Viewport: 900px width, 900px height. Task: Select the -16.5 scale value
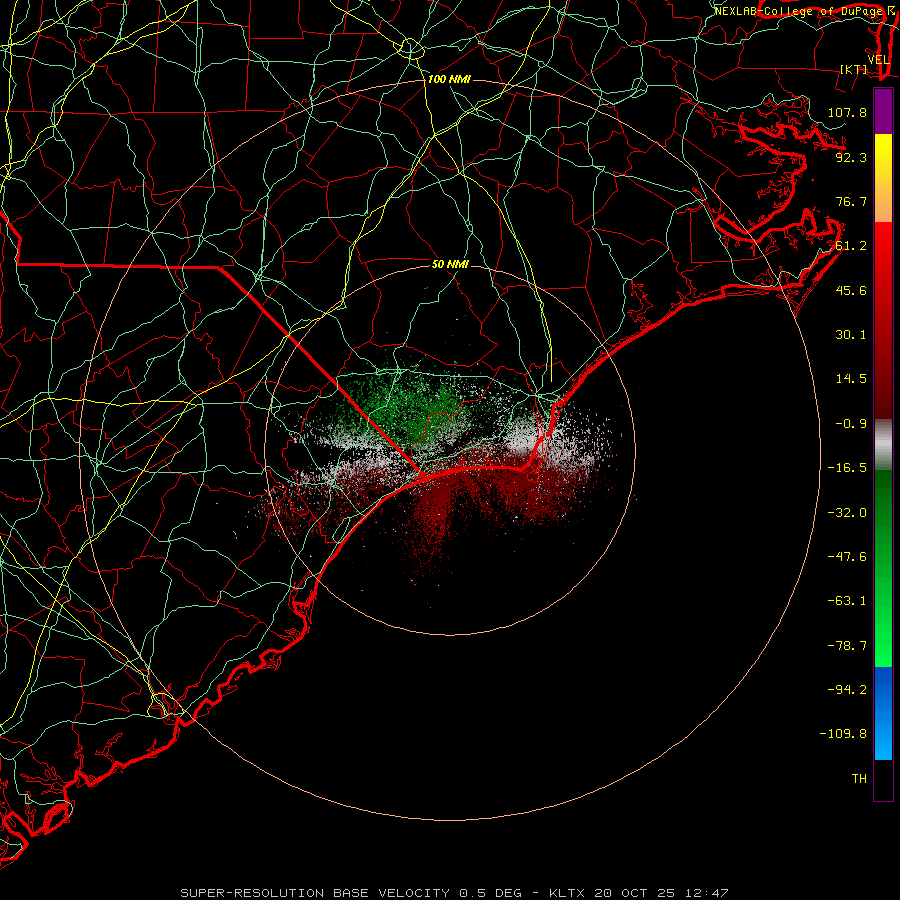[x=847, y=468]
